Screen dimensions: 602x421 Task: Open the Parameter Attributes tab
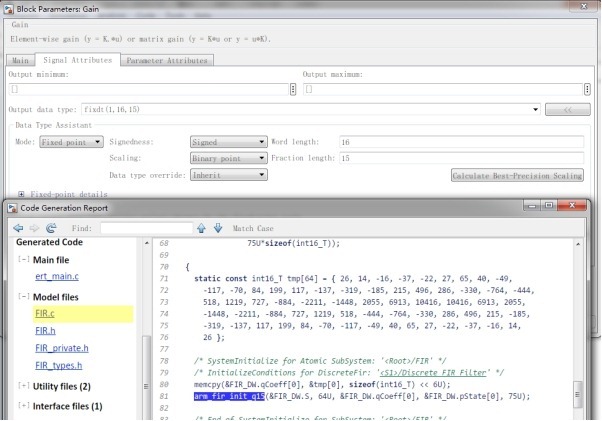tap(167, 60)
